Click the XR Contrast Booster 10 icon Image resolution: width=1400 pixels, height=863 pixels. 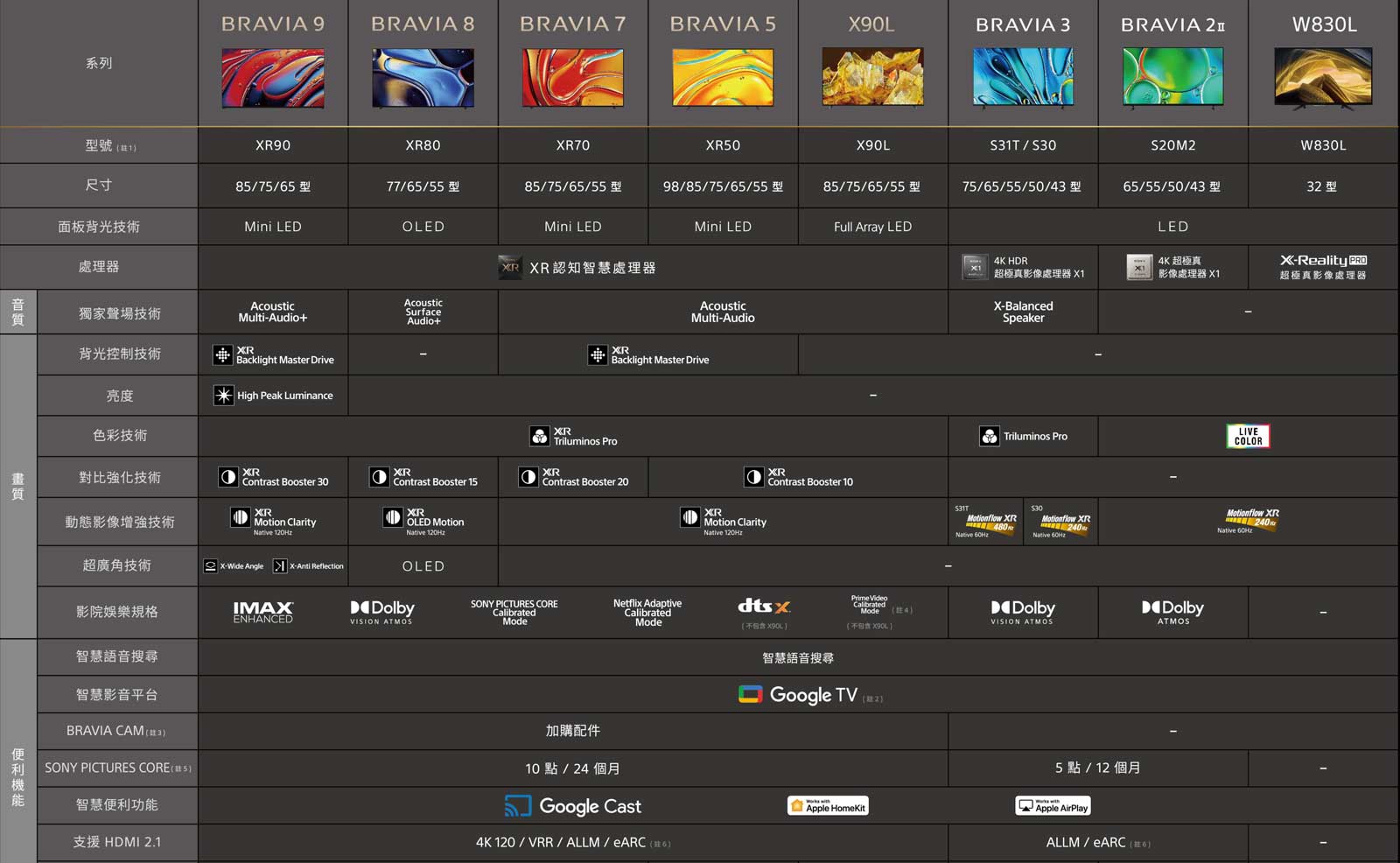point(754,477)
